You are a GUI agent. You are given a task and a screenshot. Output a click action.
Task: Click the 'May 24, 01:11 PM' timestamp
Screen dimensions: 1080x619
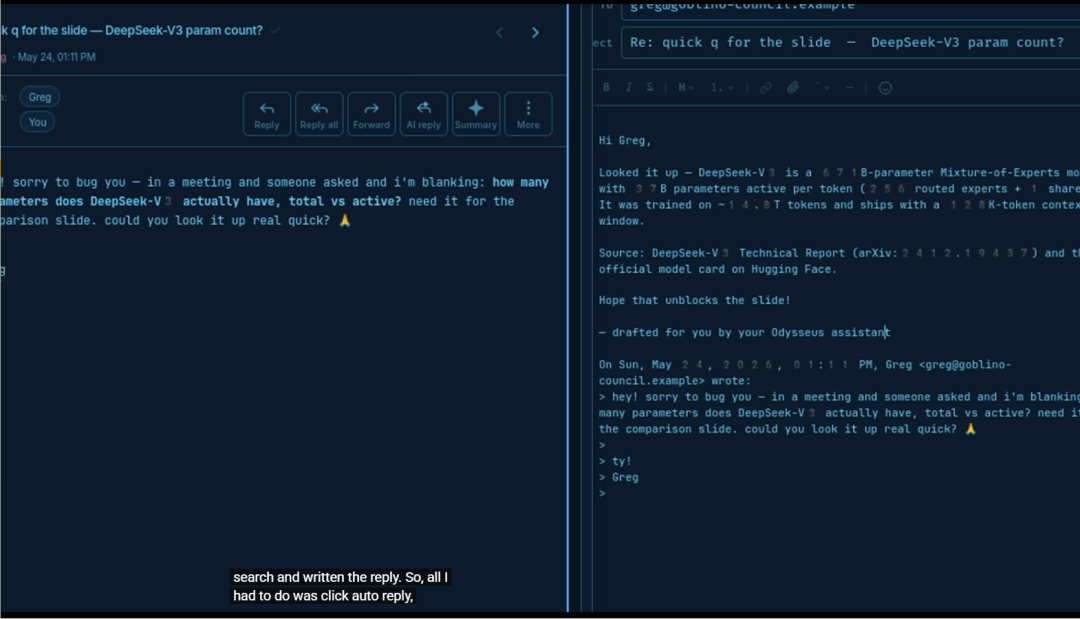tap(56, 57)
